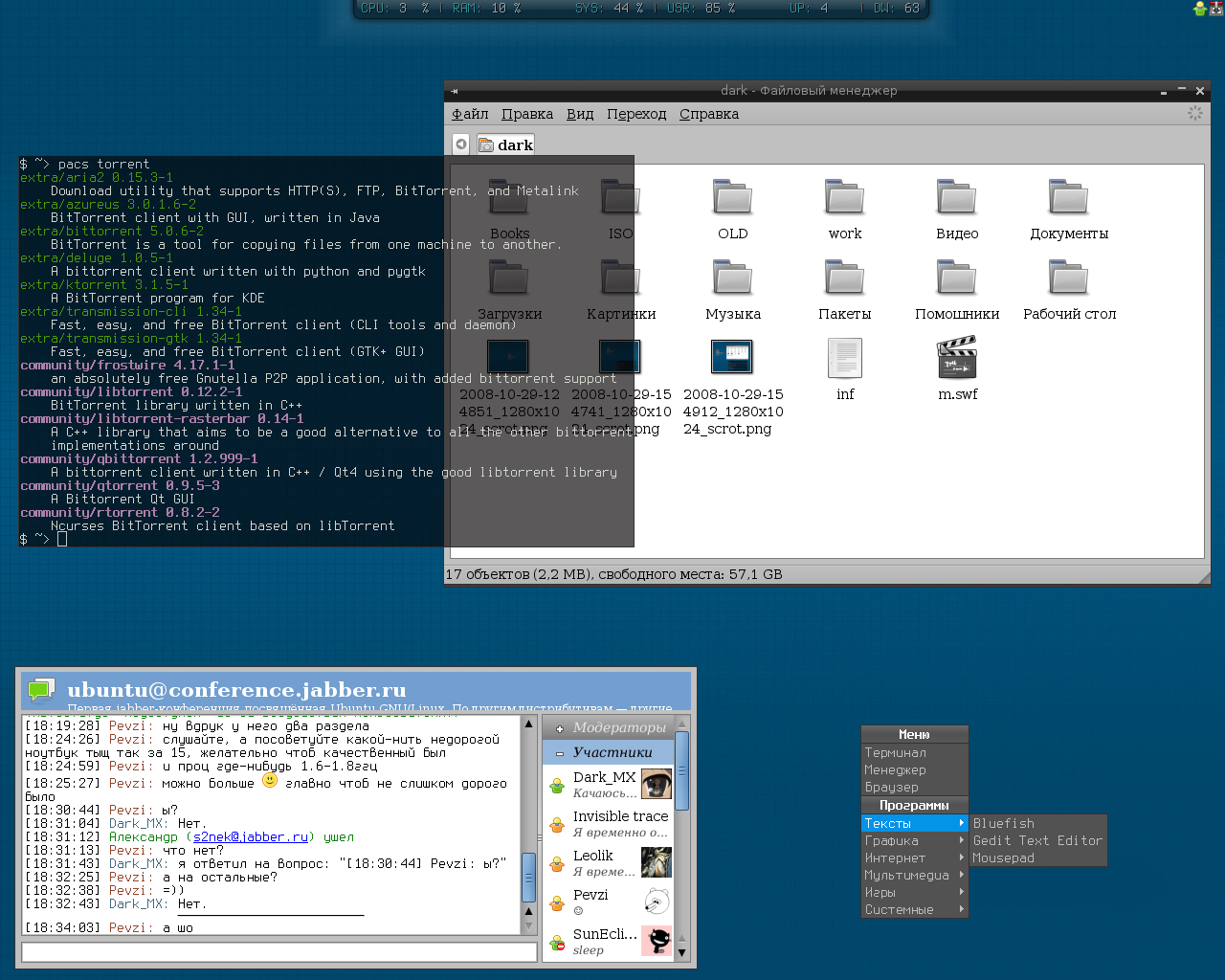Image resolution: width=1225 pixels, height=980 pixels.
Task: Launch Менеджер from the desktop menu
Action: click(x=915, y=769)
